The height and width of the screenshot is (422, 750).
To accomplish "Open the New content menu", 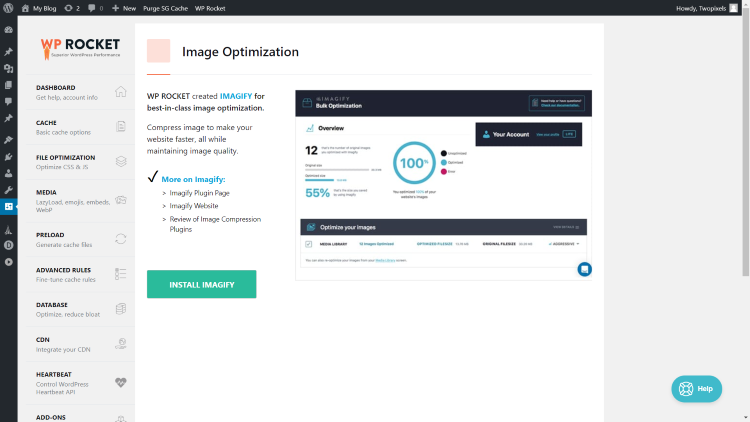I will [x=124, y=8].
